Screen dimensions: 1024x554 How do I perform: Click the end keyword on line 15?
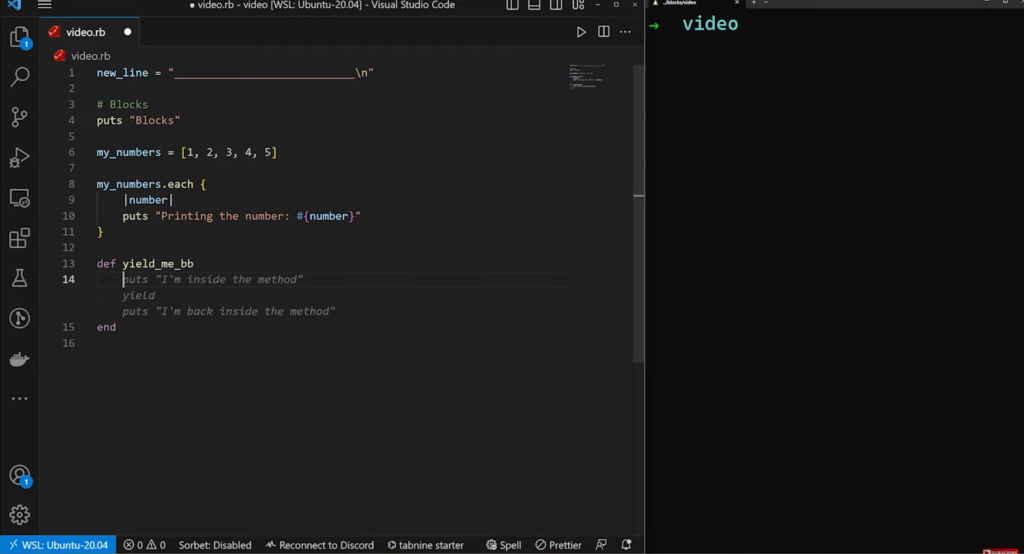click(106, 327)
